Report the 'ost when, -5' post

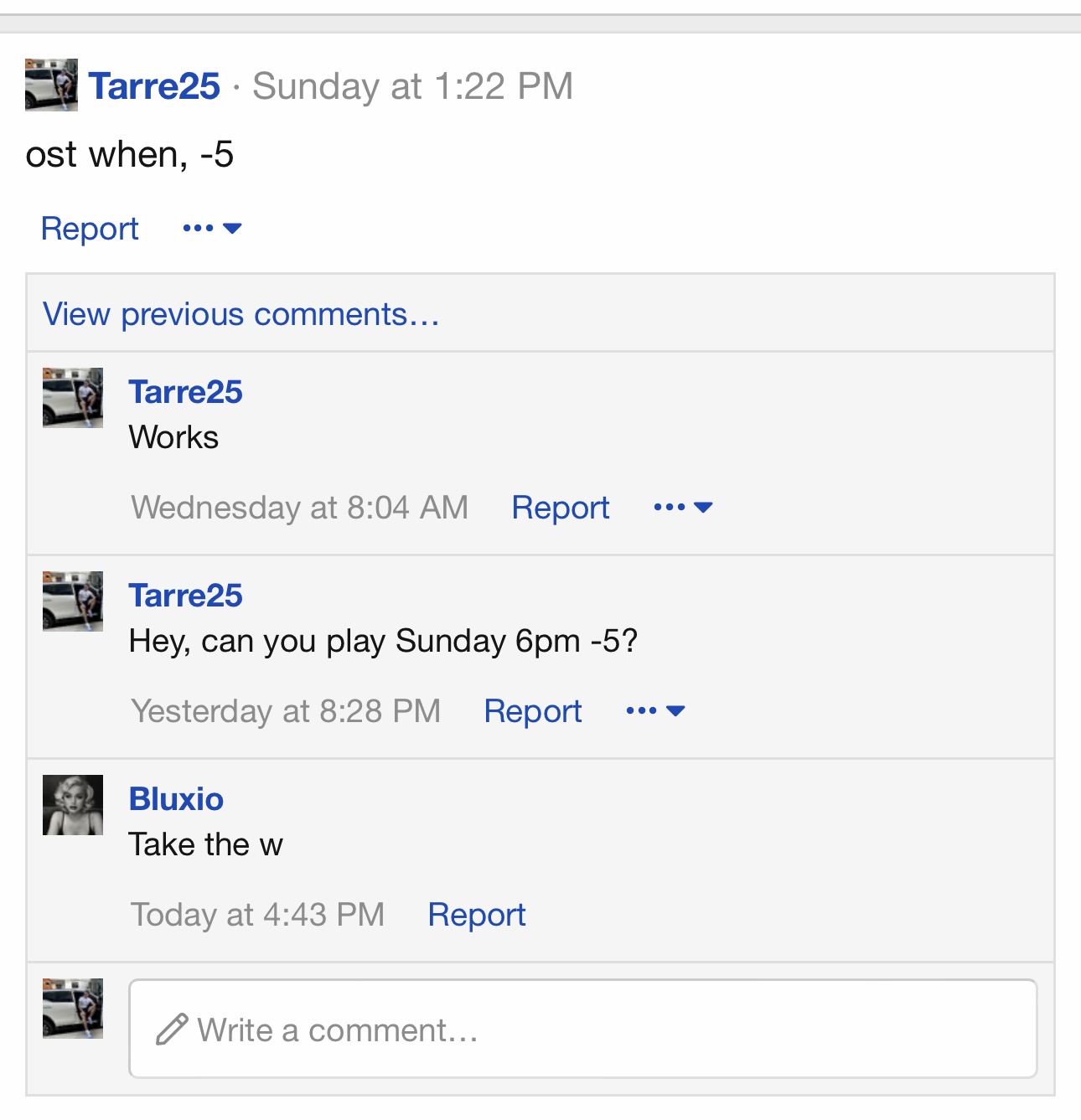coord(90,229)
